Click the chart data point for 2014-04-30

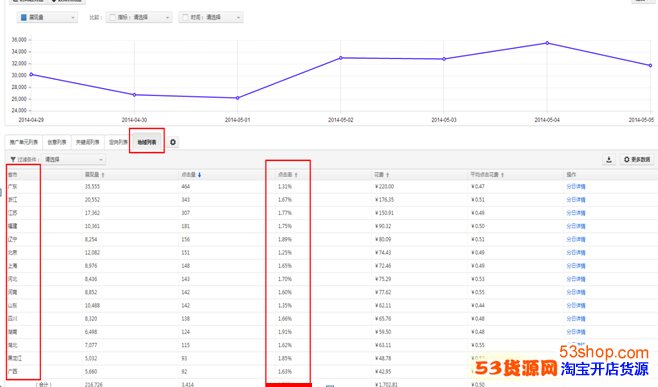coord(134,95)
